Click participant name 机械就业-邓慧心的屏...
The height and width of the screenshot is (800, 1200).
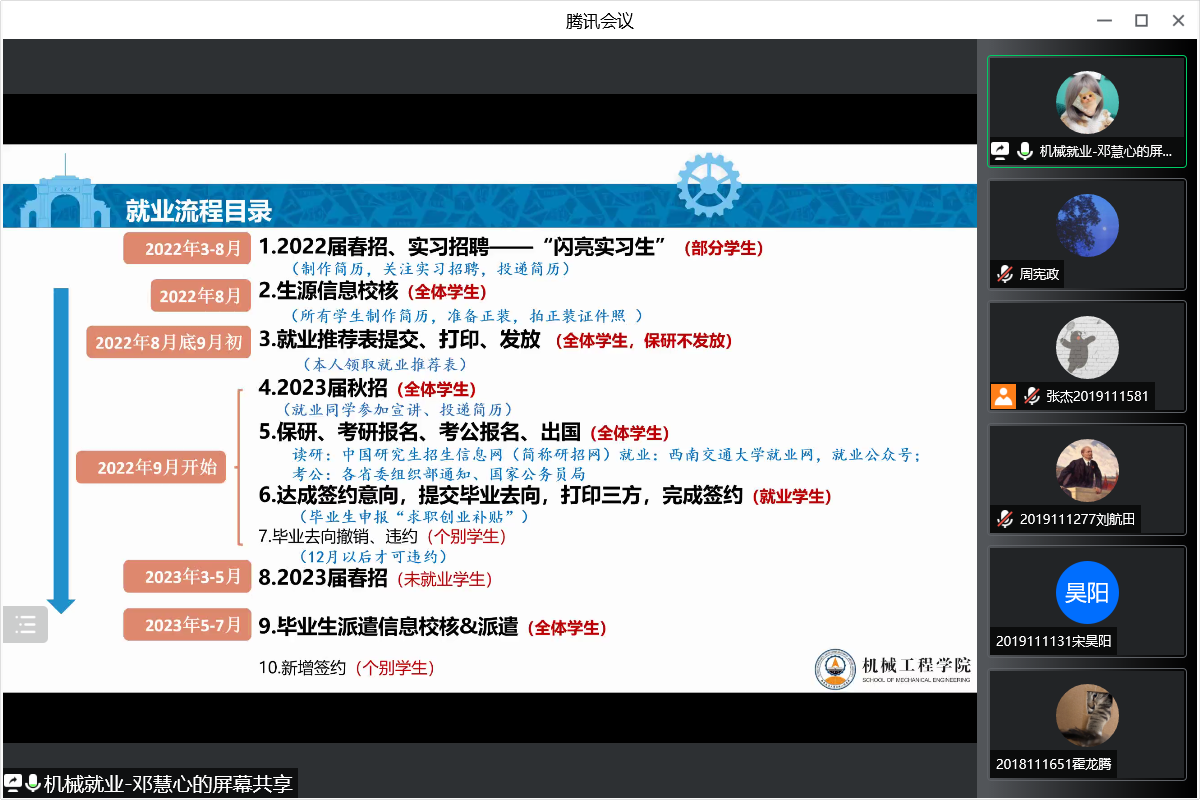pyautogui.click(x=1105, y=151)
